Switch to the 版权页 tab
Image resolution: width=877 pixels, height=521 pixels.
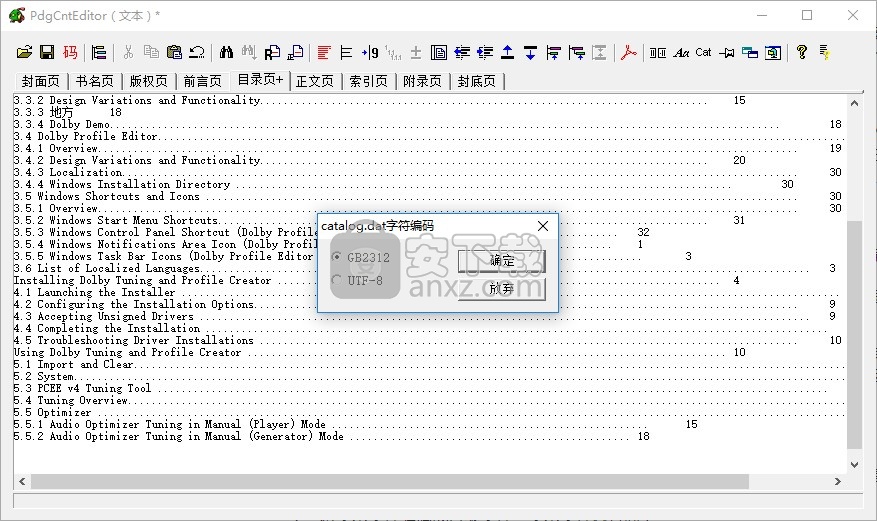coord(148,82)
